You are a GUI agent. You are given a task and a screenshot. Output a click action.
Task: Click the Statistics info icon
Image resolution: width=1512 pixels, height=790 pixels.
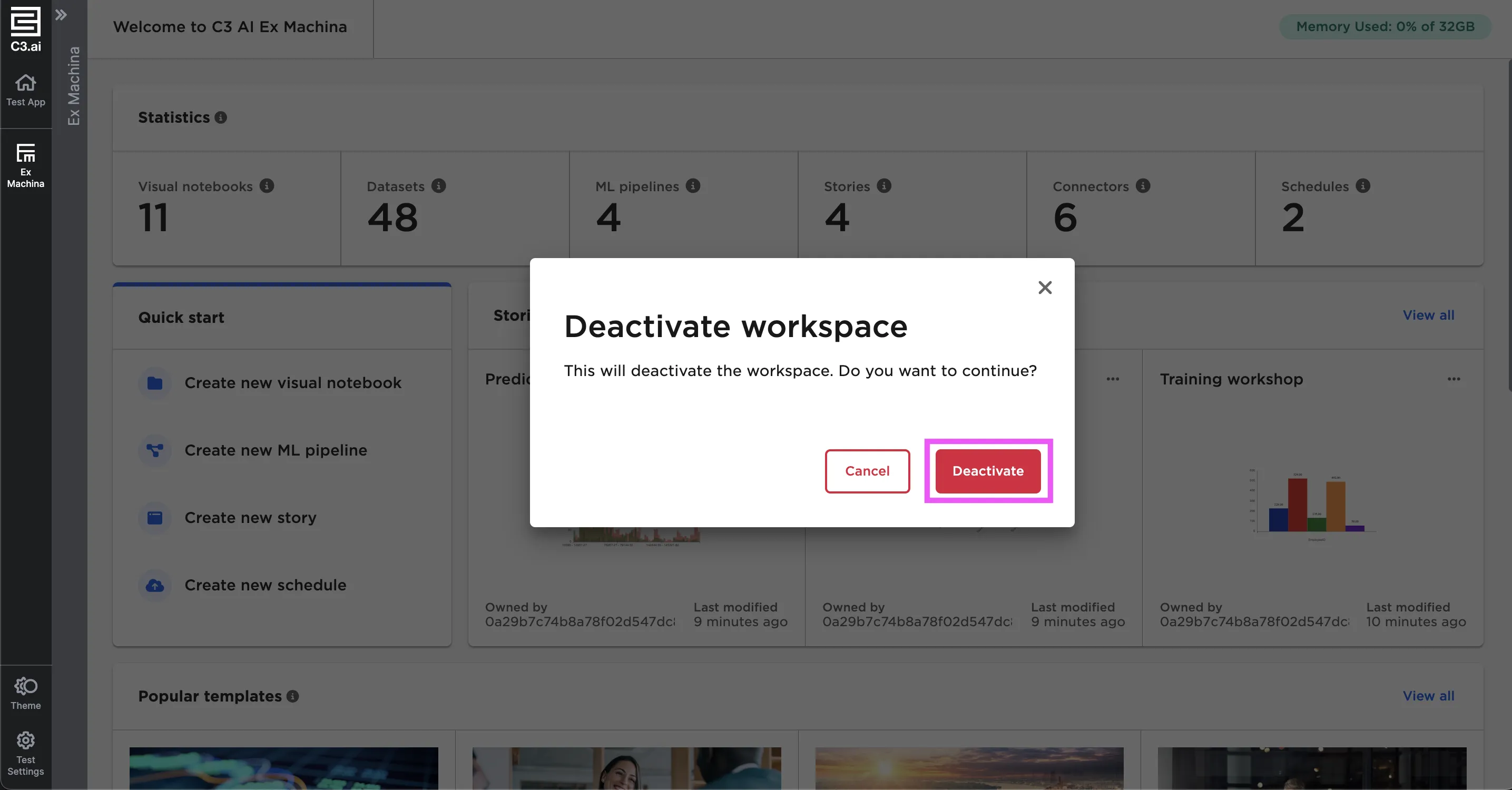coord(220,117)
